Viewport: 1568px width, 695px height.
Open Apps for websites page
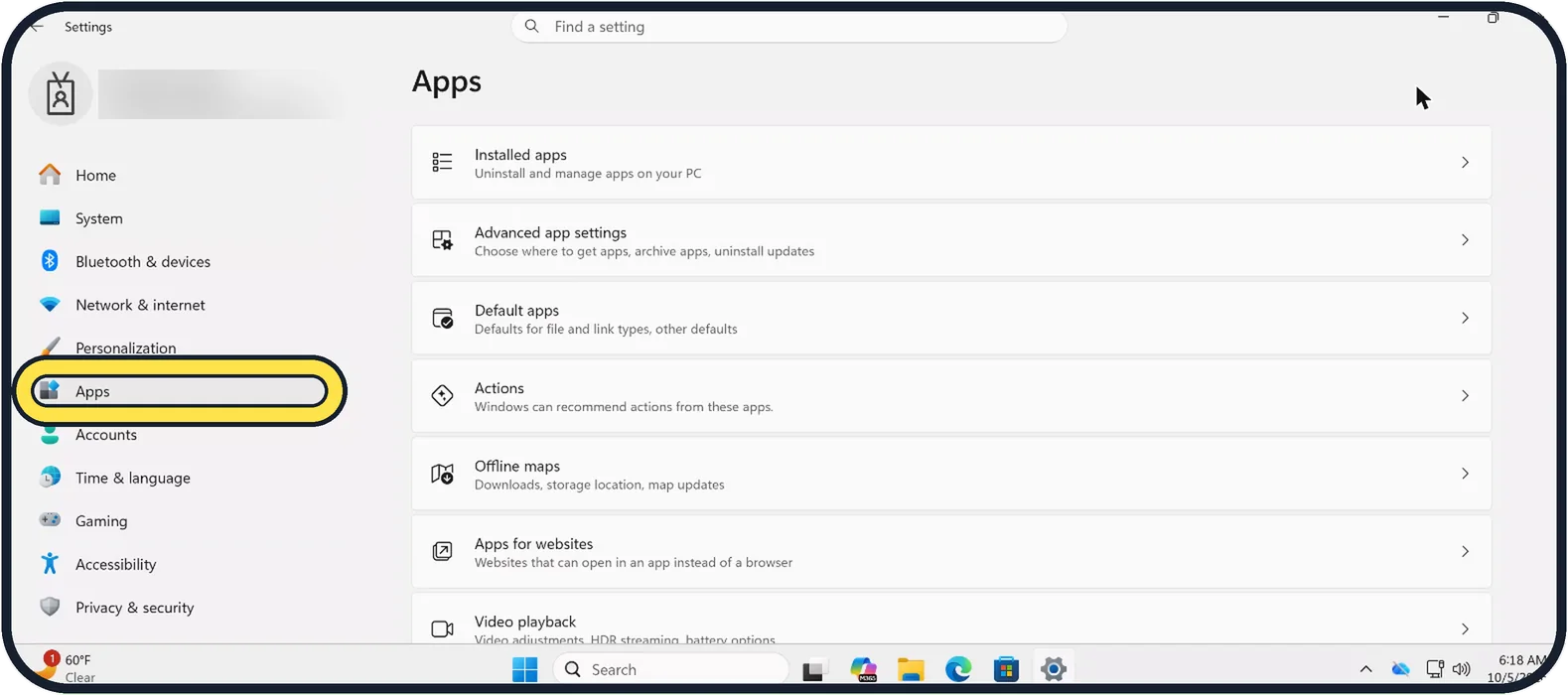951,551
